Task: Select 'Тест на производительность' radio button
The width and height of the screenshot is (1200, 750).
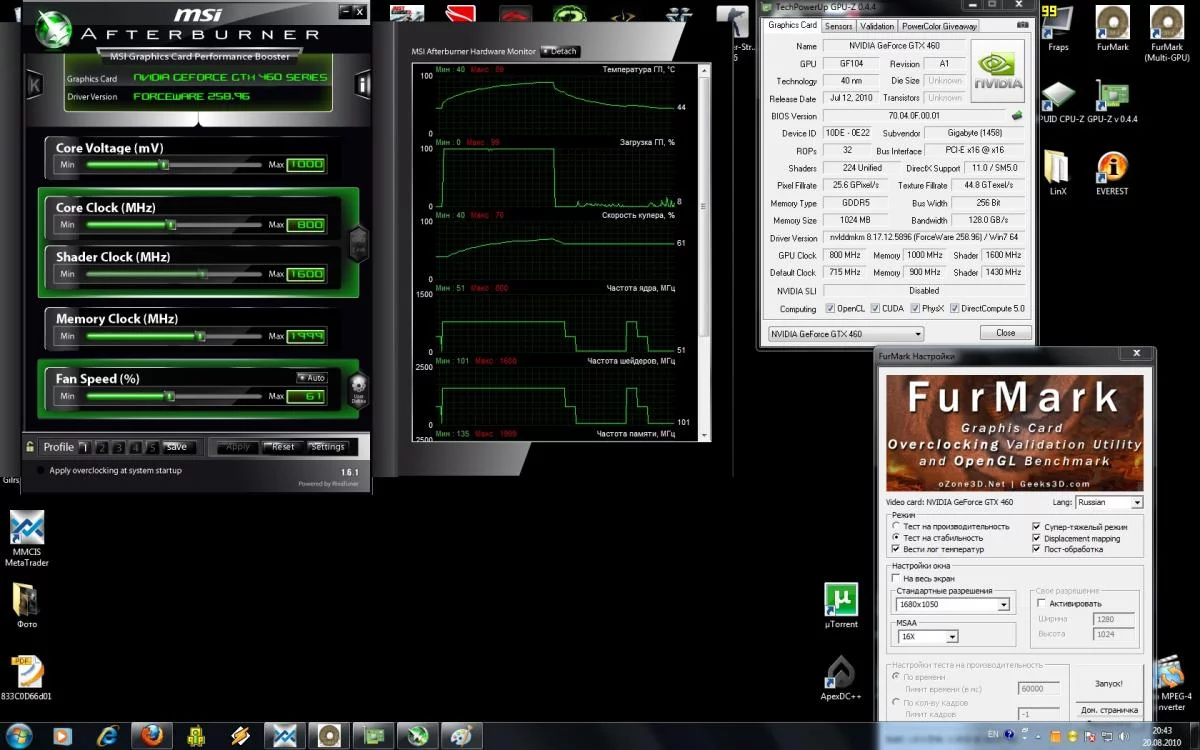Action: tap(896, 526)
